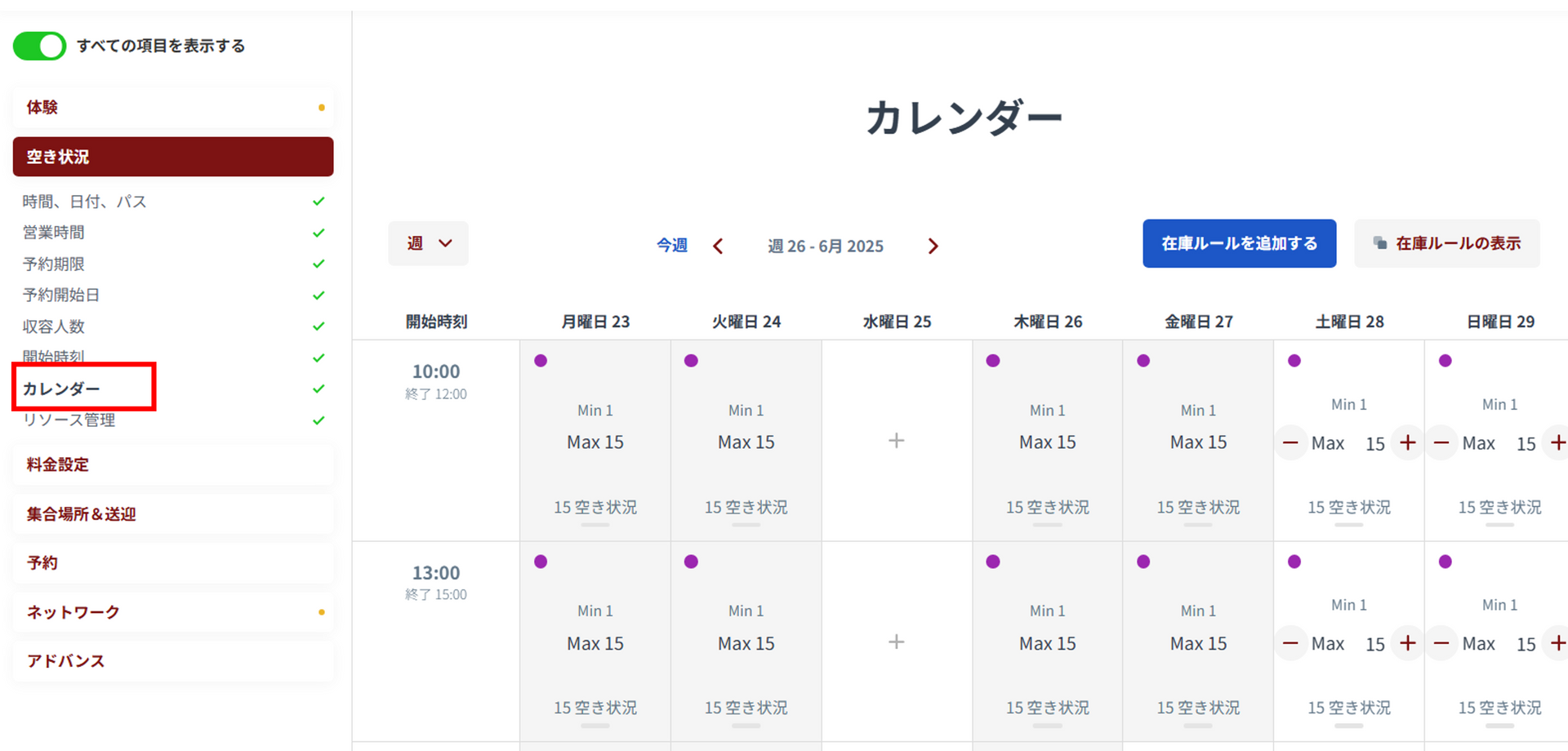Select リソース管理 in the sidebar
The image size is (1568, 751).
[69, 420]
